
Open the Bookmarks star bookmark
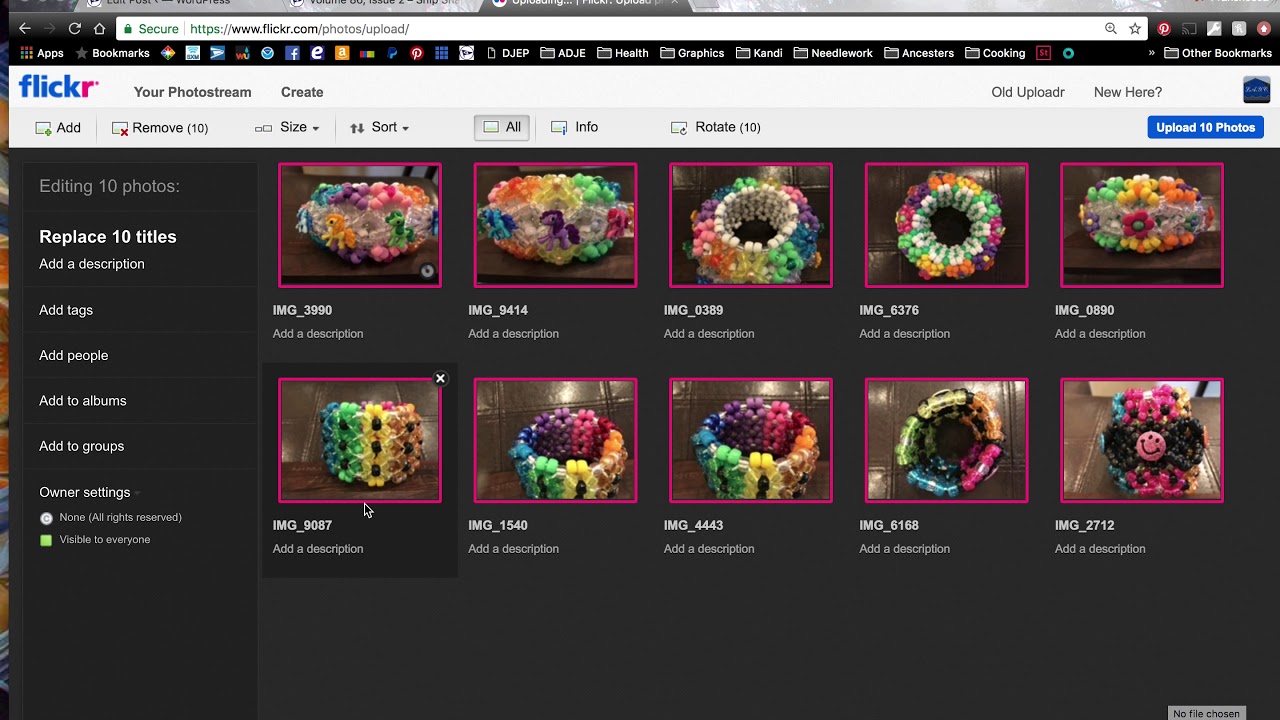click(x=112, y=53)
